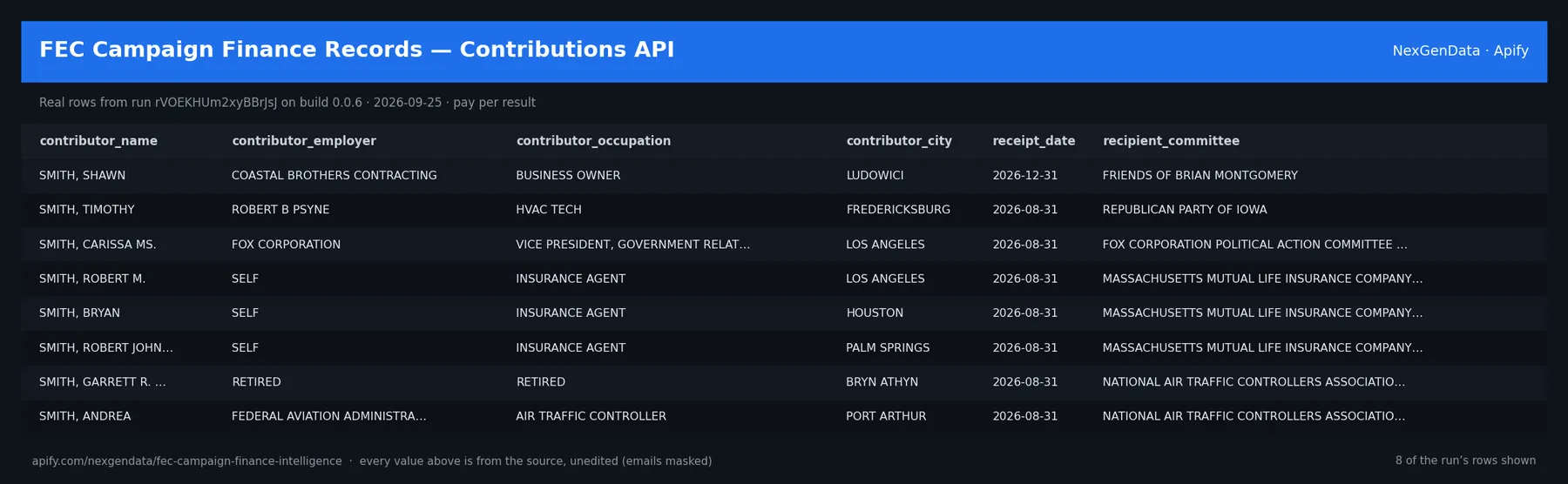Click the recipient_committee column header

pyautogui.click(x=1171, y=141)
